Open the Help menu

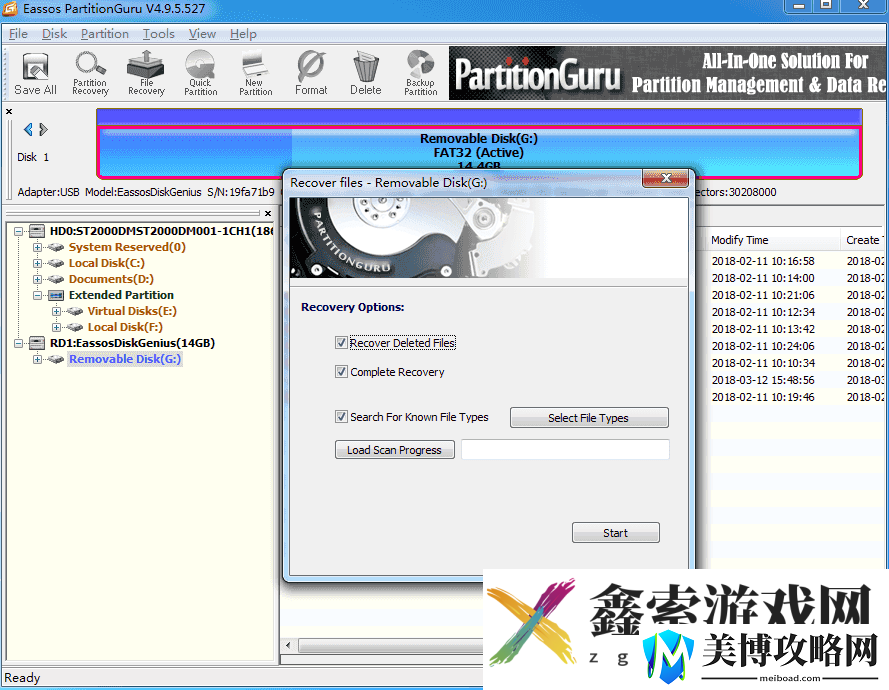pos(243,34)
